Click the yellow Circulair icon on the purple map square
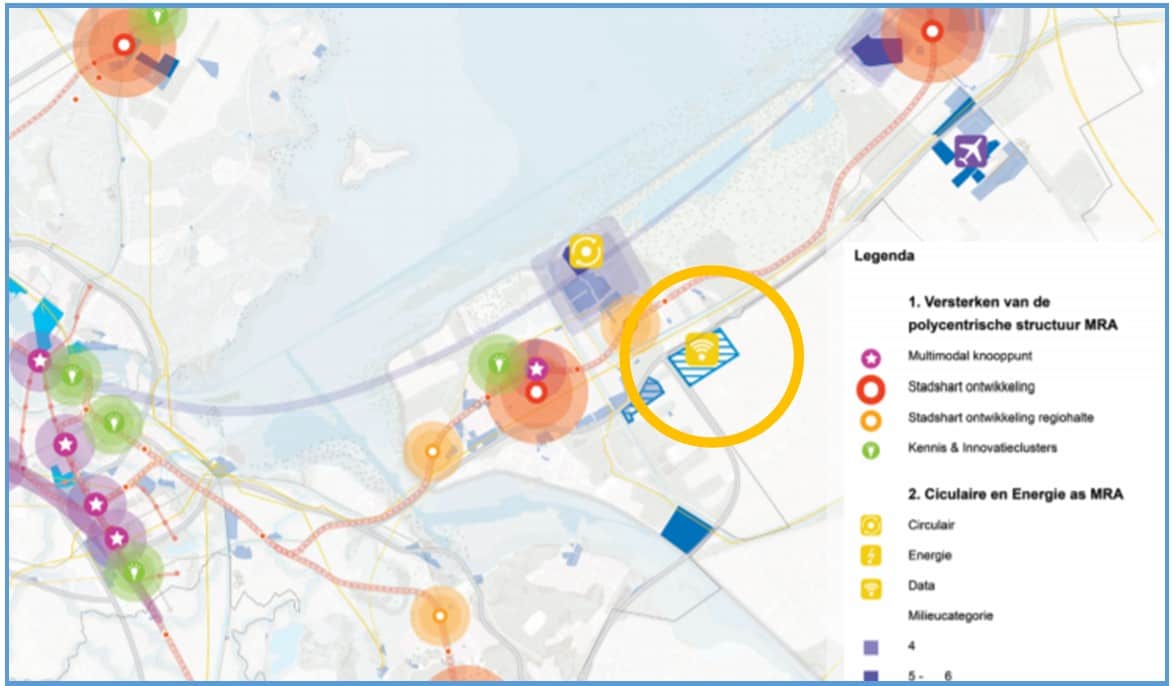Viewport: 1172px width, 686px height. click(584, 251)
